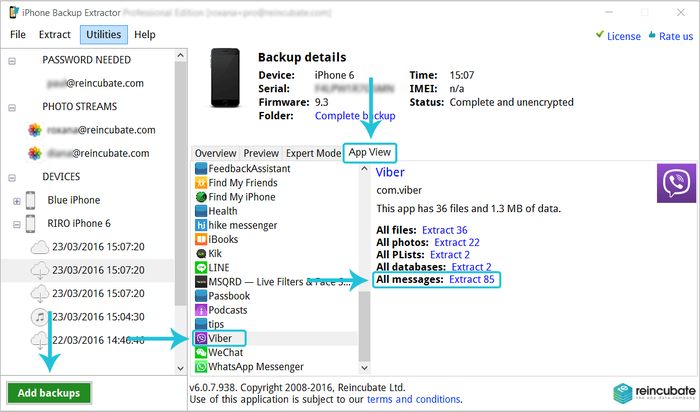This screenshot has width=700, height=412.
Task: Open the Utilities menu
Action: tap(104, 34)
